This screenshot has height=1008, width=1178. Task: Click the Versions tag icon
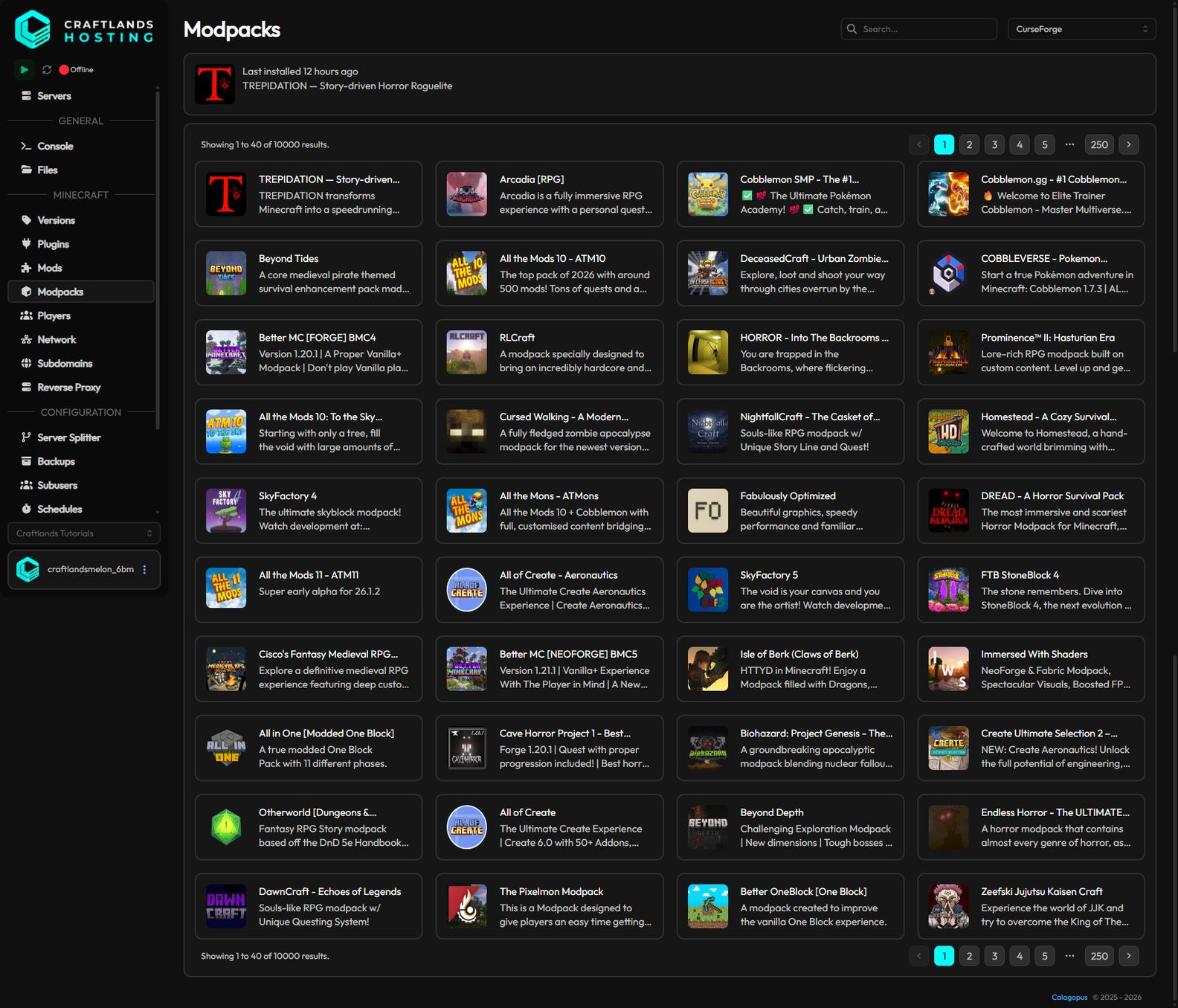coord(26,221)
